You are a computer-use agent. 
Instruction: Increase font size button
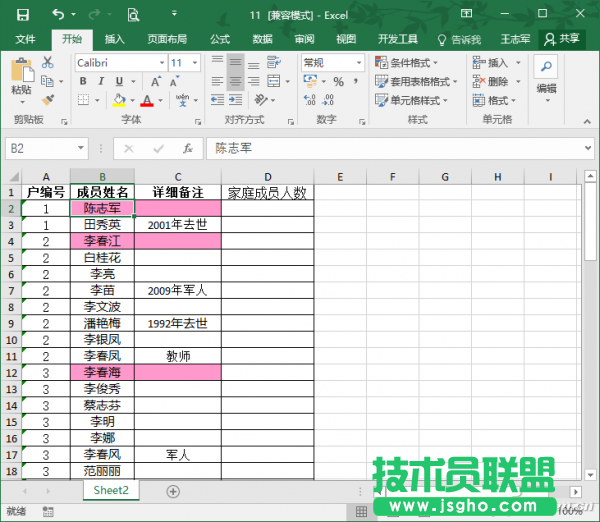pos(156,82)
